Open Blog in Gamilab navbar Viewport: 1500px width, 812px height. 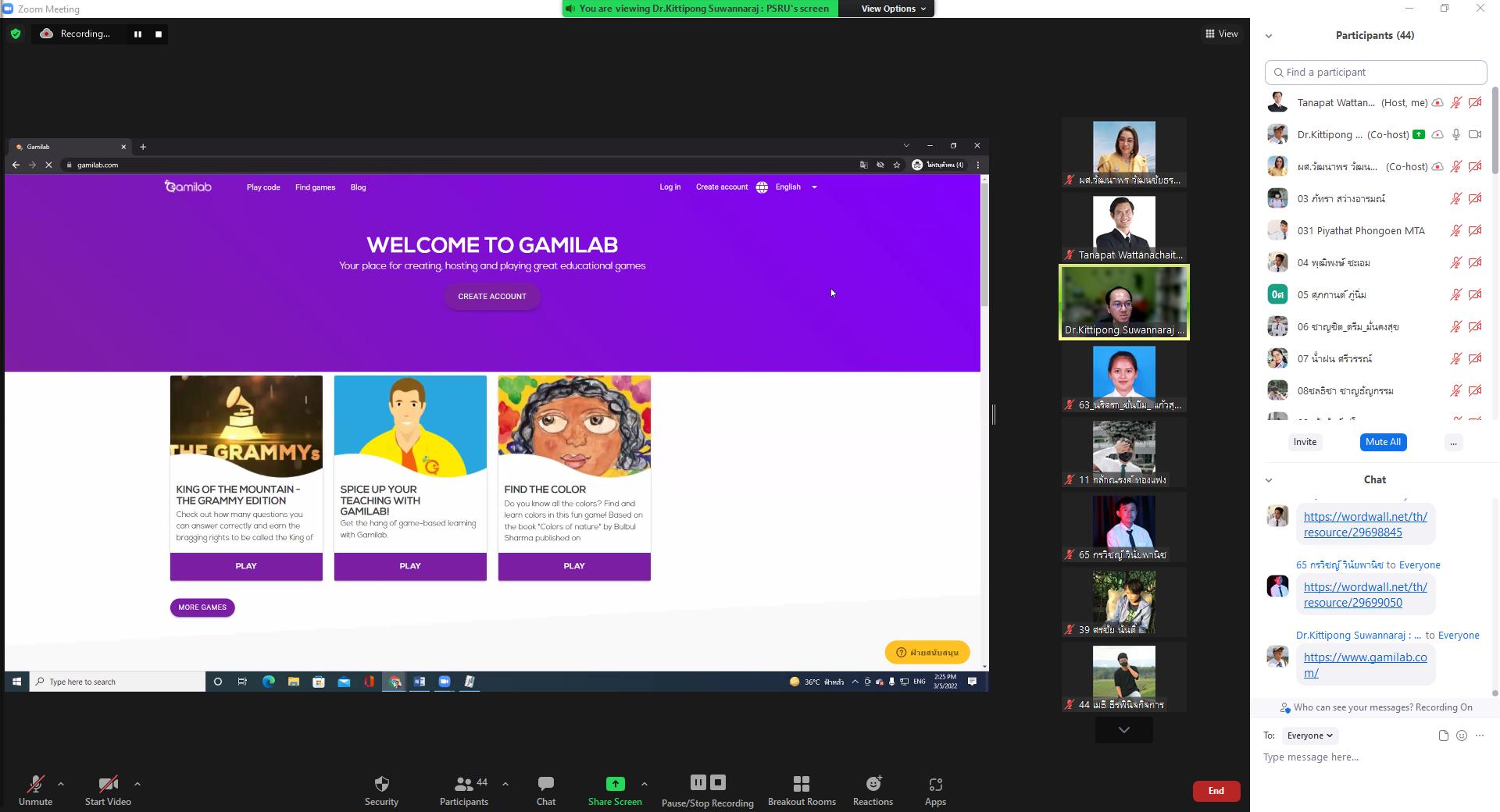click(358, 187)
